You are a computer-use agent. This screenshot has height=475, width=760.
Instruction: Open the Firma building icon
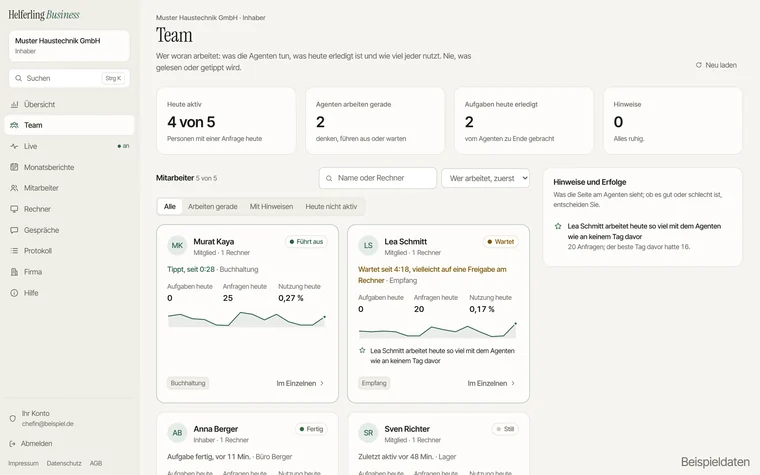pyautogui.click(x=15, y=272)
